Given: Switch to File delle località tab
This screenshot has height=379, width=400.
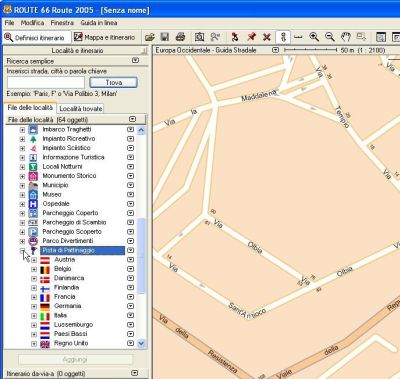Looking at the screenshot, I should 30,108.
